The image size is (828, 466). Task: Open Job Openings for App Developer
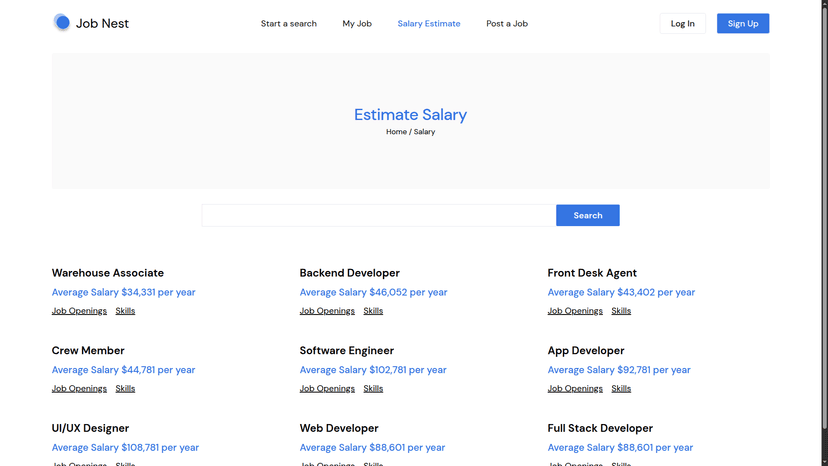pos(575,388)
